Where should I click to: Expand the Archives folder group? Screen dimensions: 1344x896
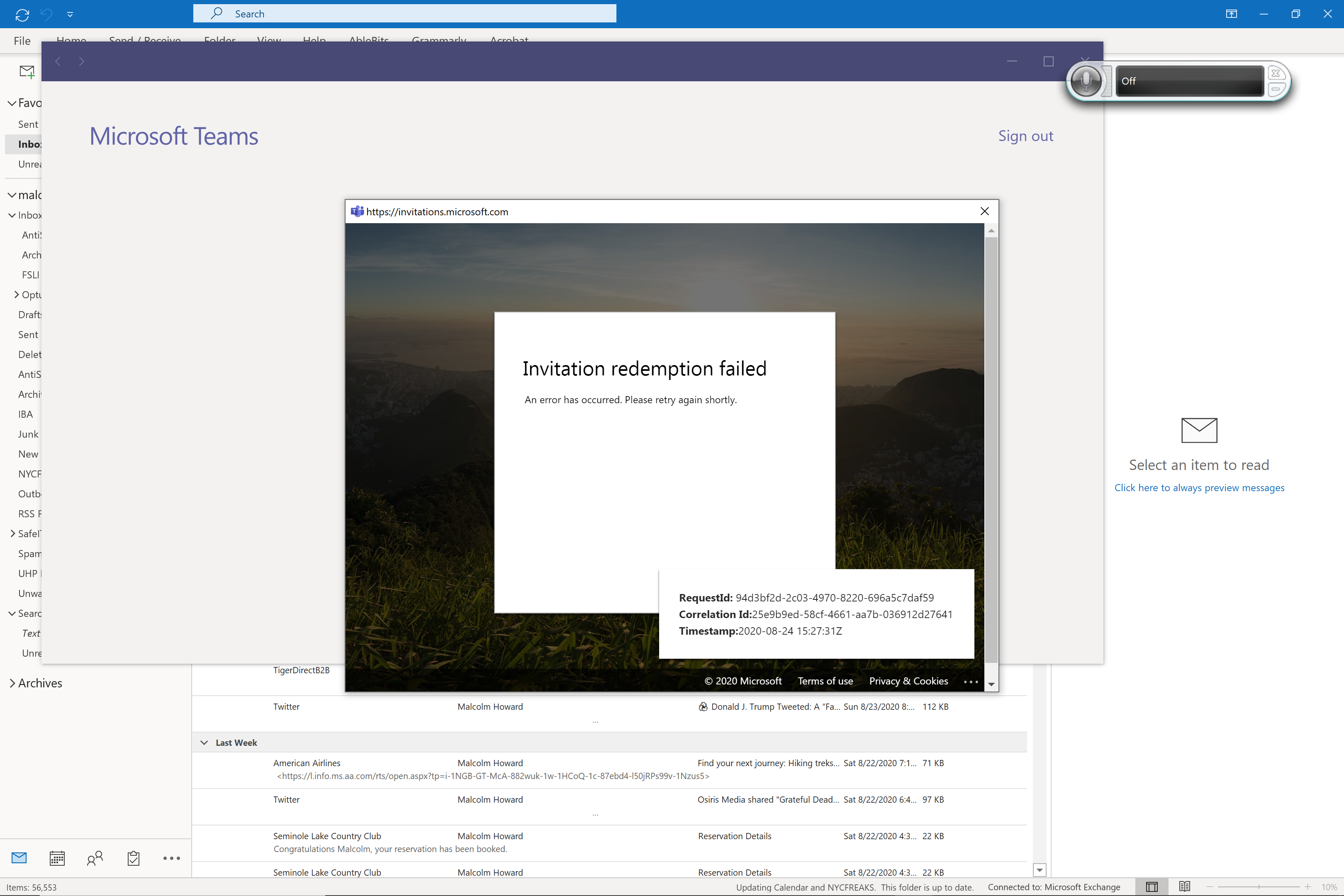pyautogui.click(x=12, y=684)
